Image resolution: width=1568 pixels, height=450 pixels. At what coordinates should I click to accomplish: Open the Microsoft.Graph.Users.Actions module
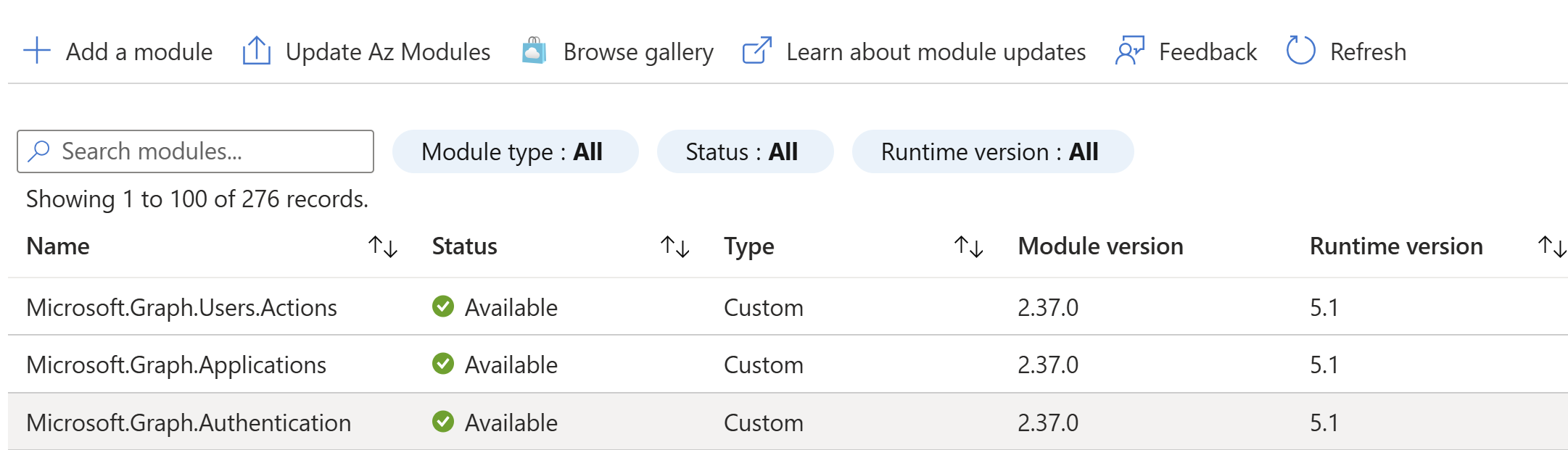pos(182,308)
